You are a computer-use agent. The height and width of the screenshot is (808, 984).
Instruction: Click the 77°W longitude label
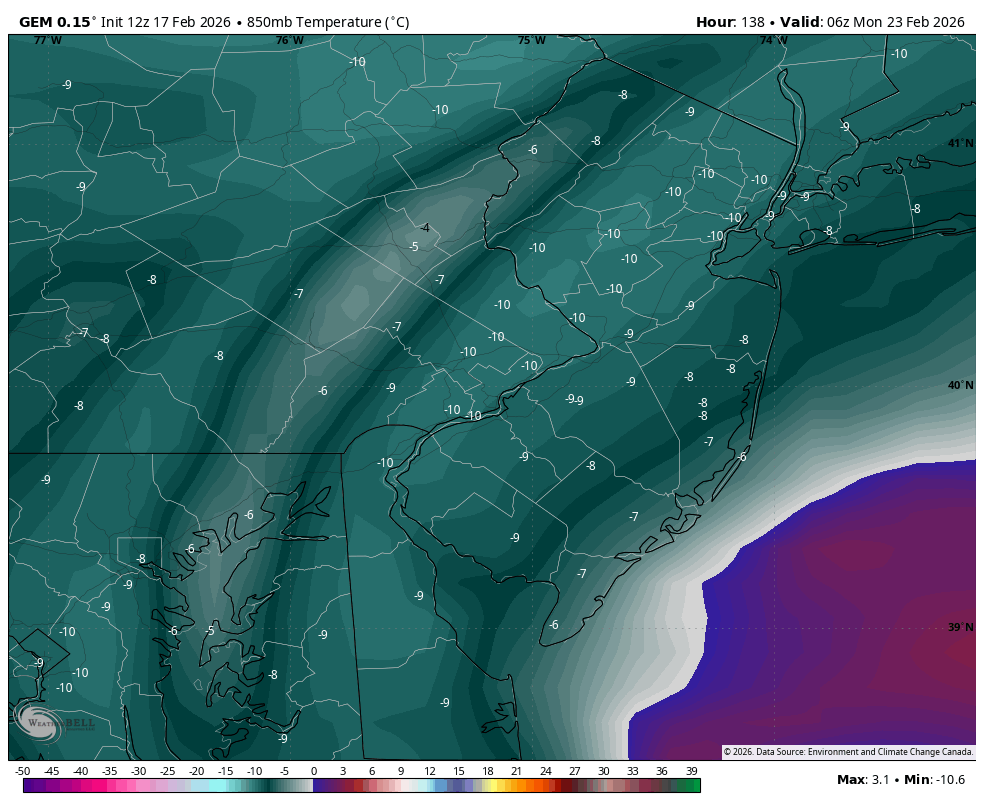click(47, 40)
